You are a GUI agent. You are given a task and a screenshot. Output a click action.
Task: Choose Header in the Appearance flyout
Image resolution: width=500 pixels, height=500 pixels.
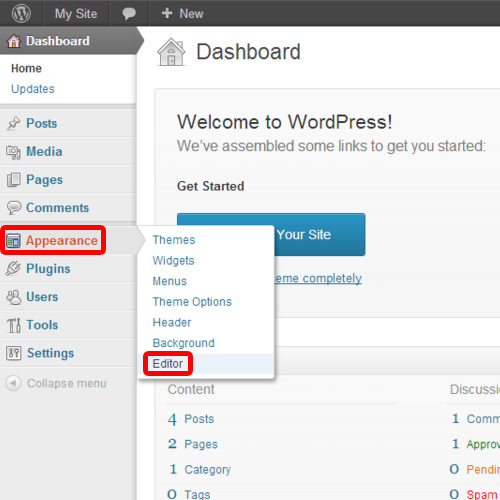[172, 322]
